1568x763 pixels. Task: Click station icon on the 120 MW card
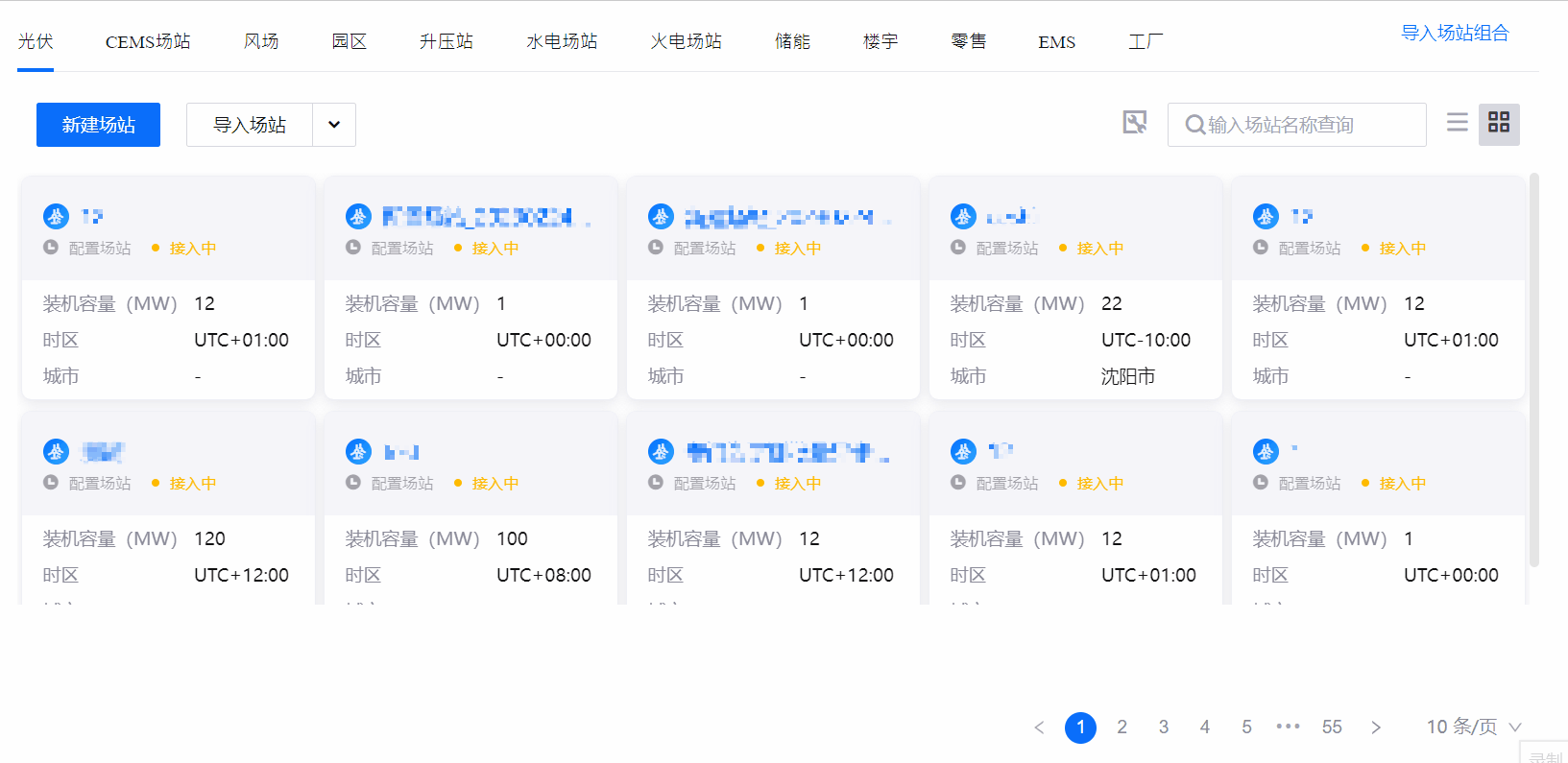(x=56, y=452)
